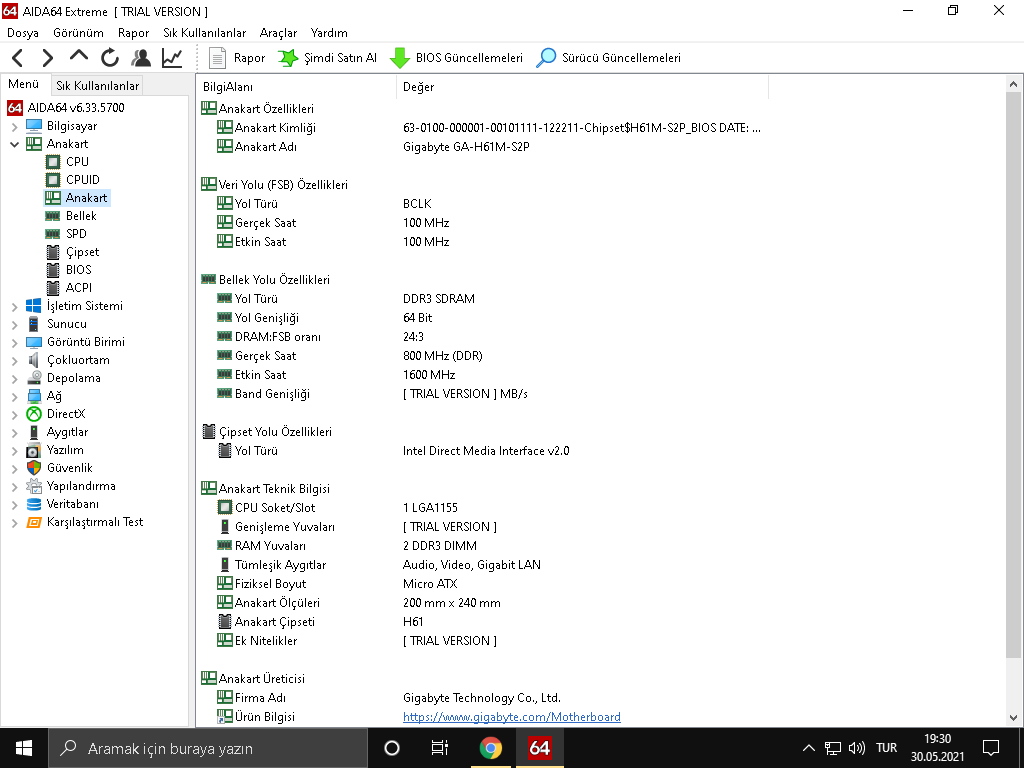Select the Fiziksel Boyut row
This screenshot has width=1024, height=768.
(x=482, y=584)
